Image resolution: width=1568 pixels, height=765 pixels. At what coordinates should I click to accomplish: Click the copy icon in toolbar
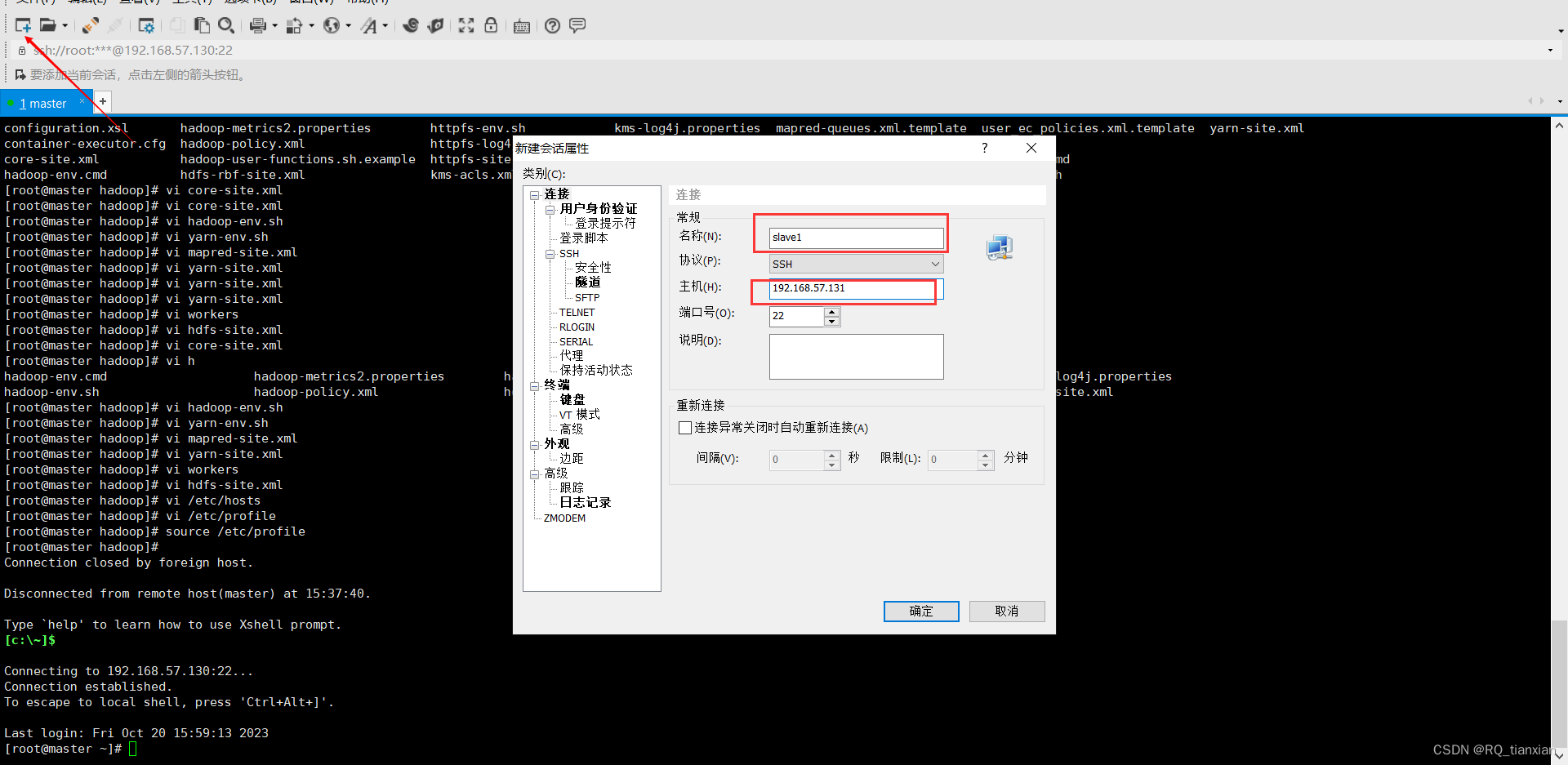176,25
